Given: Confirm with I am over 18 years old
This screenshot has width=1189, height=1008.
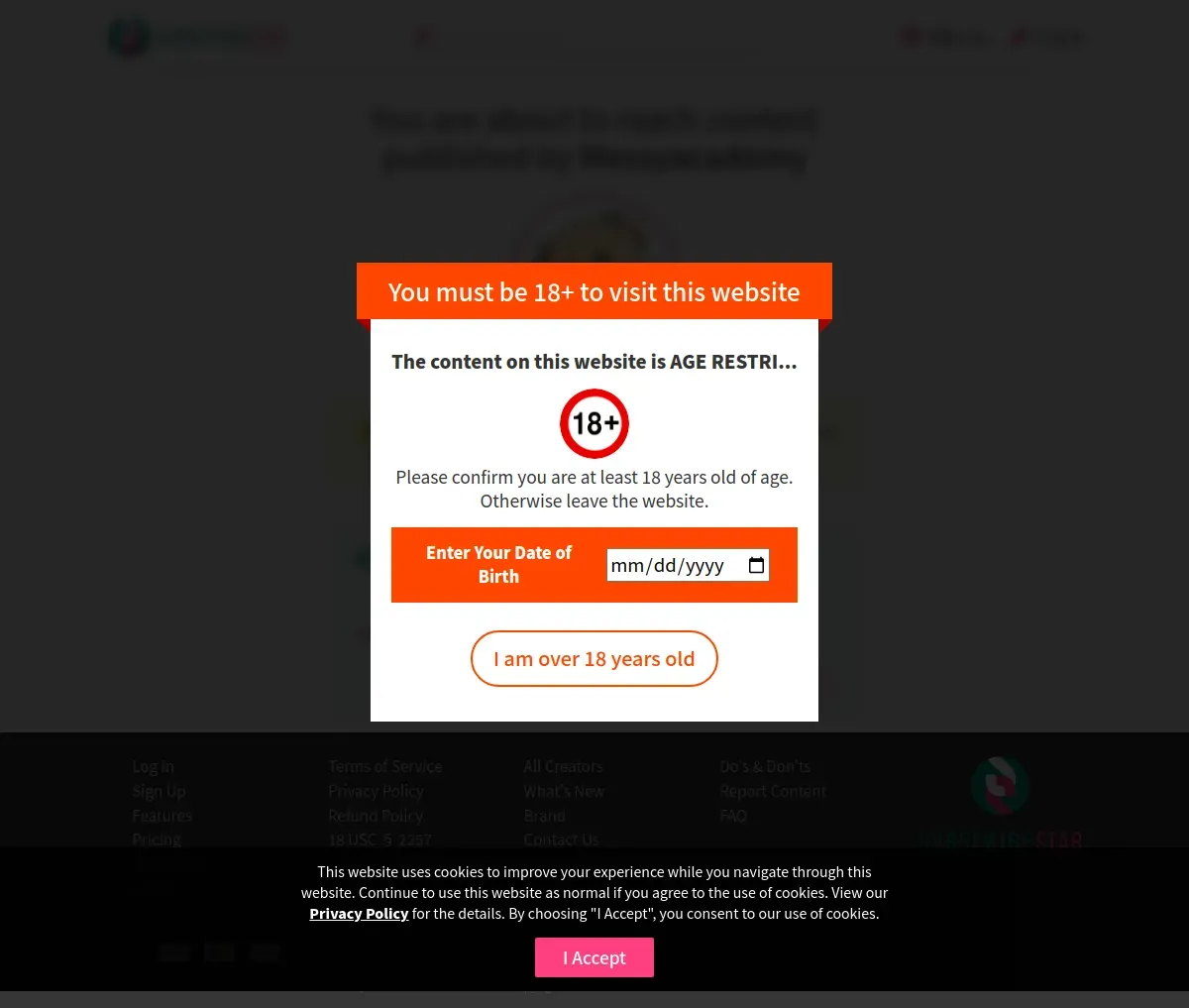Looking at the screenshot, I should (x=594, y=659).
